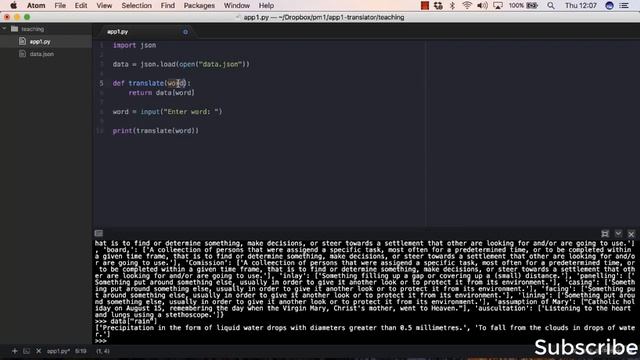640x360 pixels.
Task: Open the Notification Center list icon
Action: tap(624, 6)
